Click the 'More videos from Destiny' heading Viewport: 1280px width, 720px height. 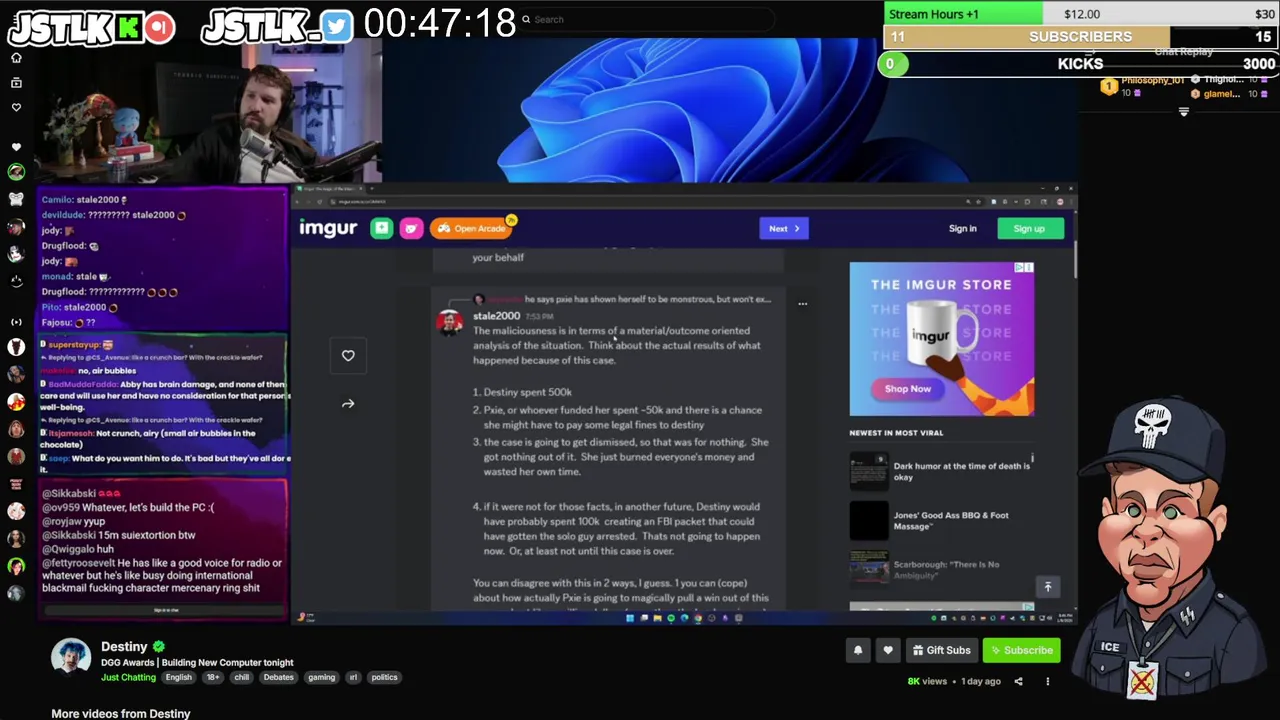click(121, 713)
